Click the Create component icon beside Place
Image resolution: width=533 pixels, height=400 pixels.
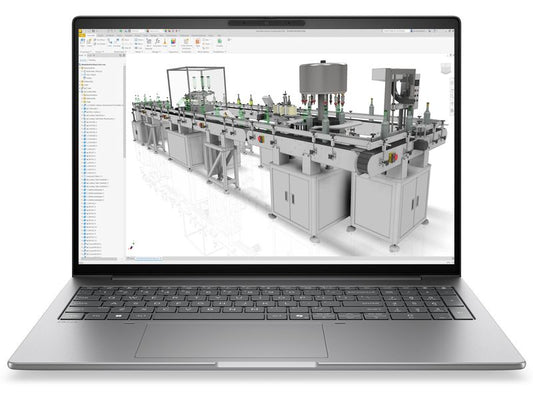pyautogui.click(x=89, y=42)
